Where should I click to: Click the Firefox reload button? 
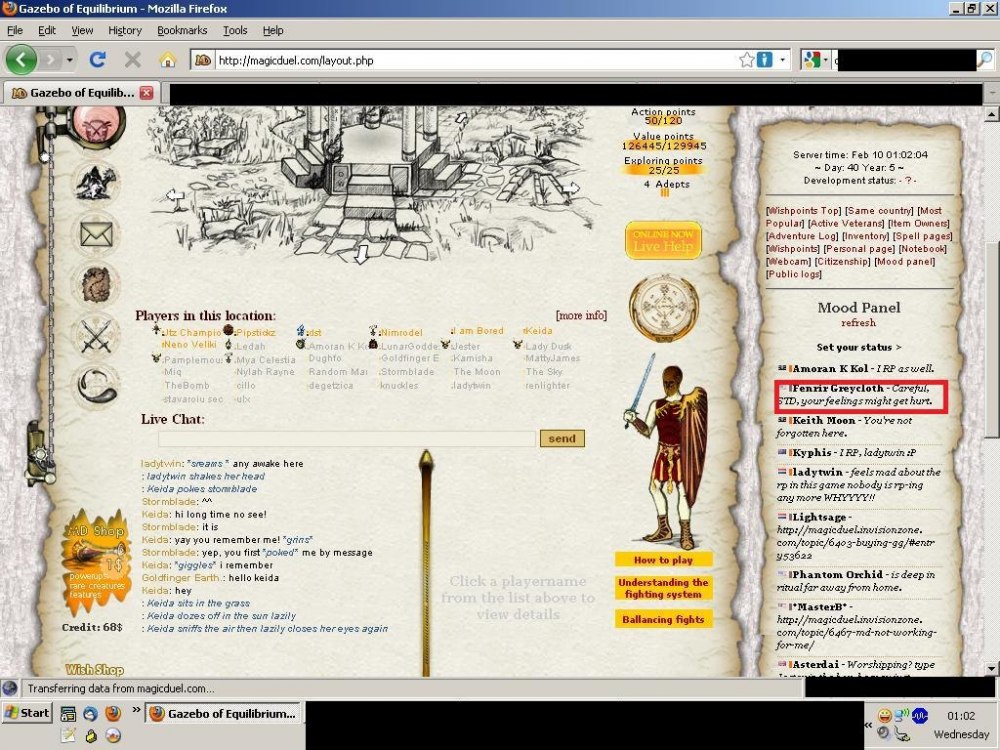[x=98, y=60]
